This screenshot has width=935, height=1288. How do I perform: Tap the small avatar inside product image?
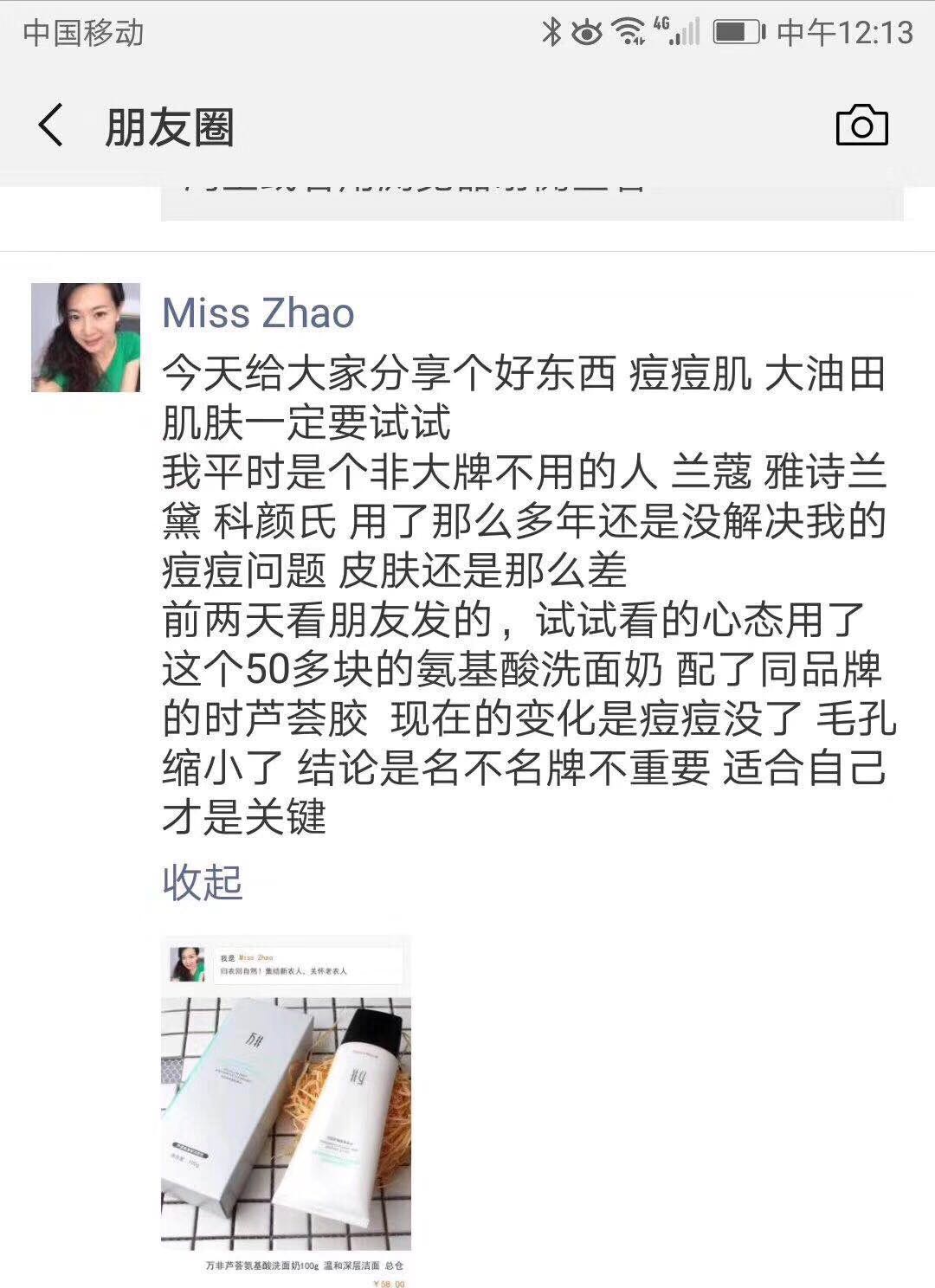click(188, 964)
